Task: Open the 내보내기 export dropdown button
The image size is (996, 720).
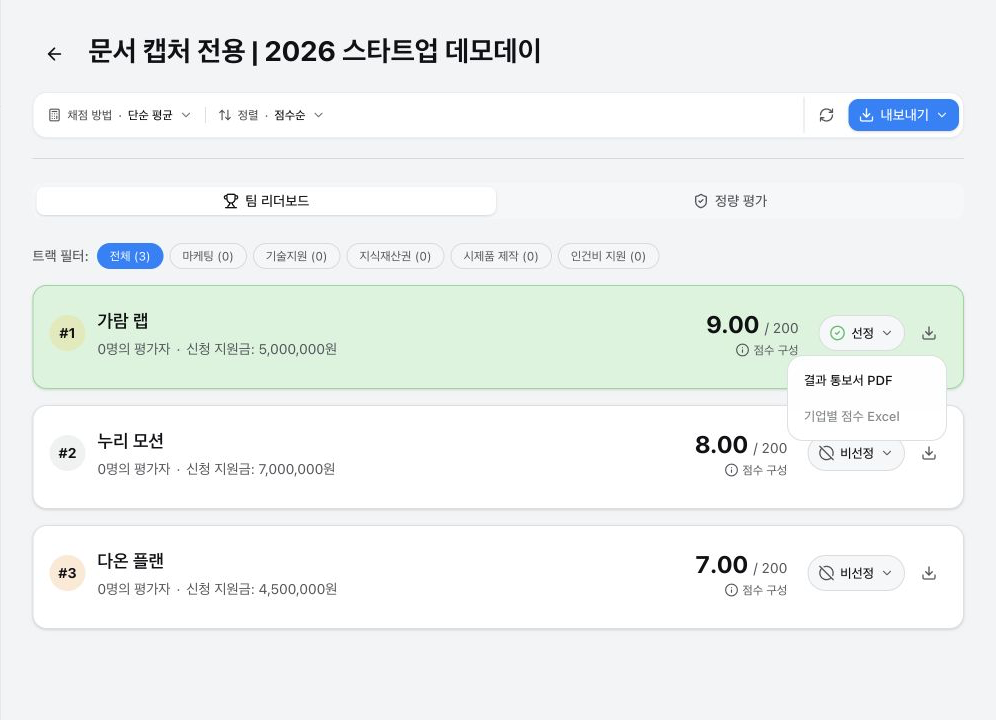Action: tap(903, 115)
